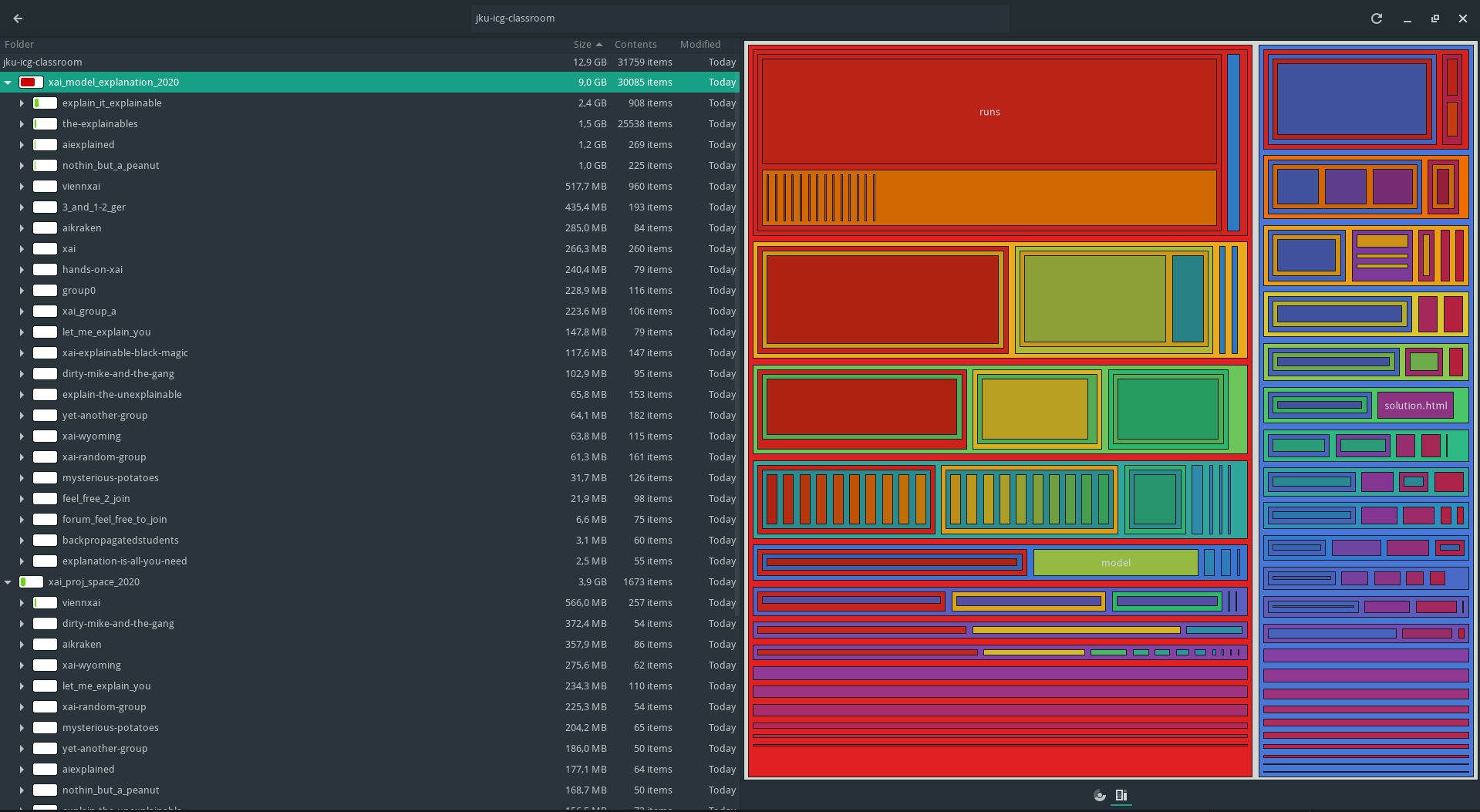Close the disk usage analyzer window

tap(1462, 19)
